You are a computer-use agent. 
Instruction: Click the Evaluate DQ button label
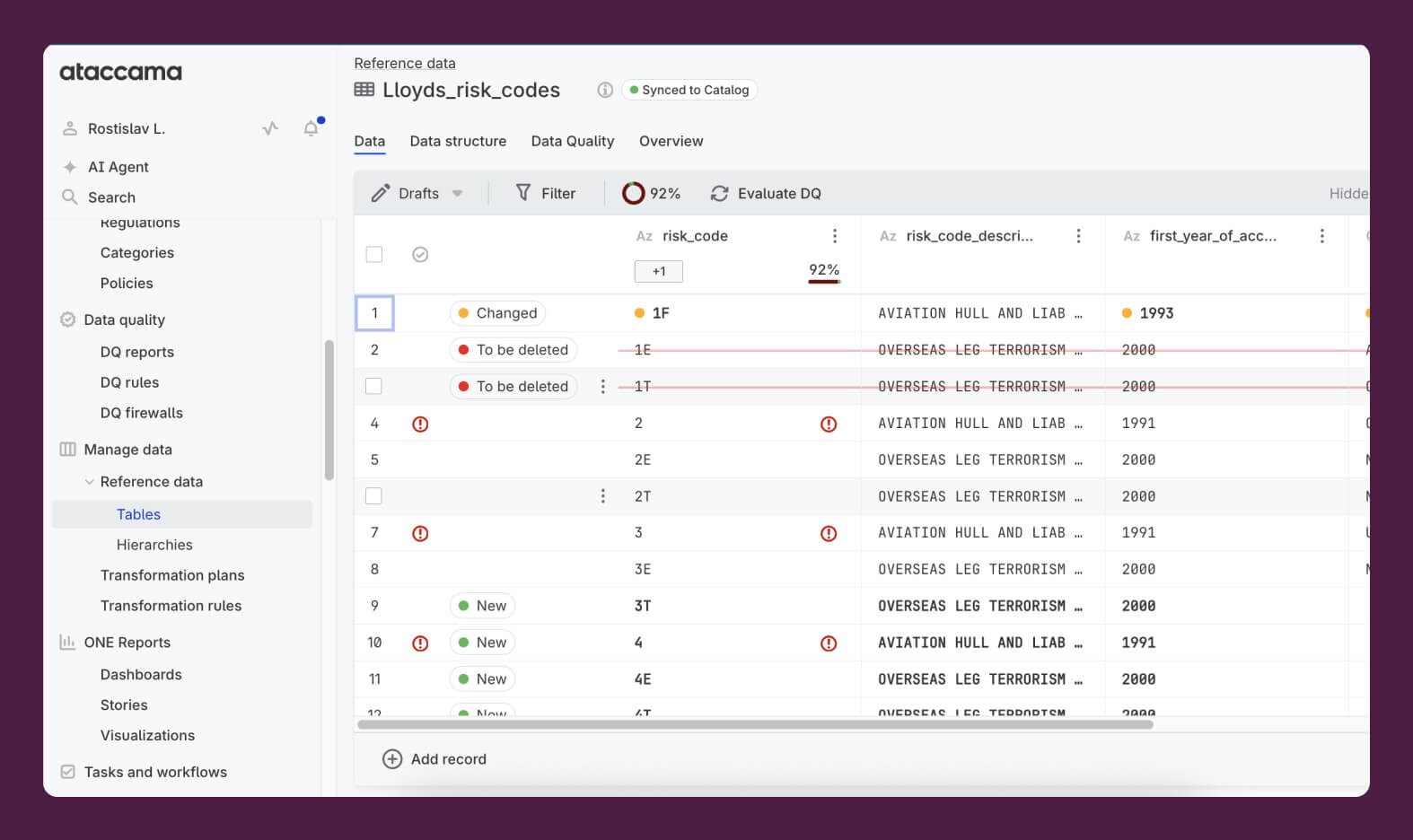[x=779, y=193]
